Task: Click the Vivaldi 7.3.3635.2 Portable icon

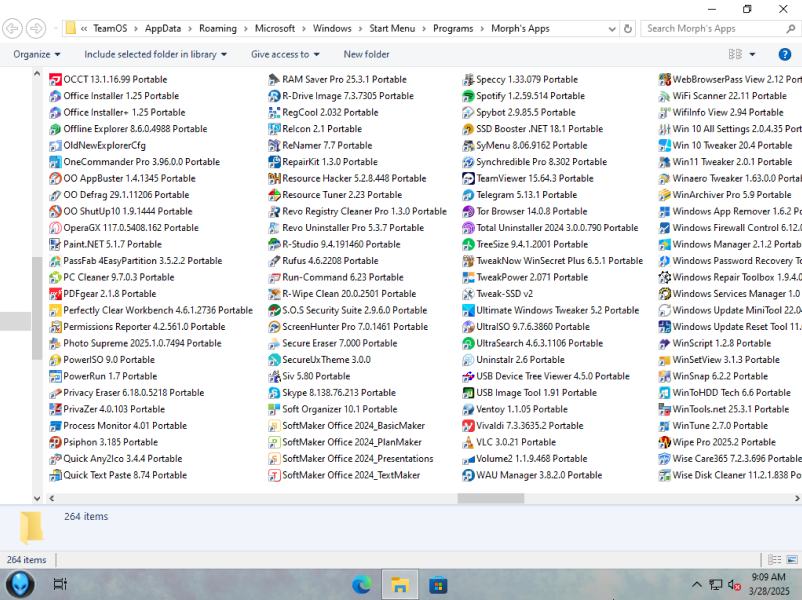Action: point(468,426)
